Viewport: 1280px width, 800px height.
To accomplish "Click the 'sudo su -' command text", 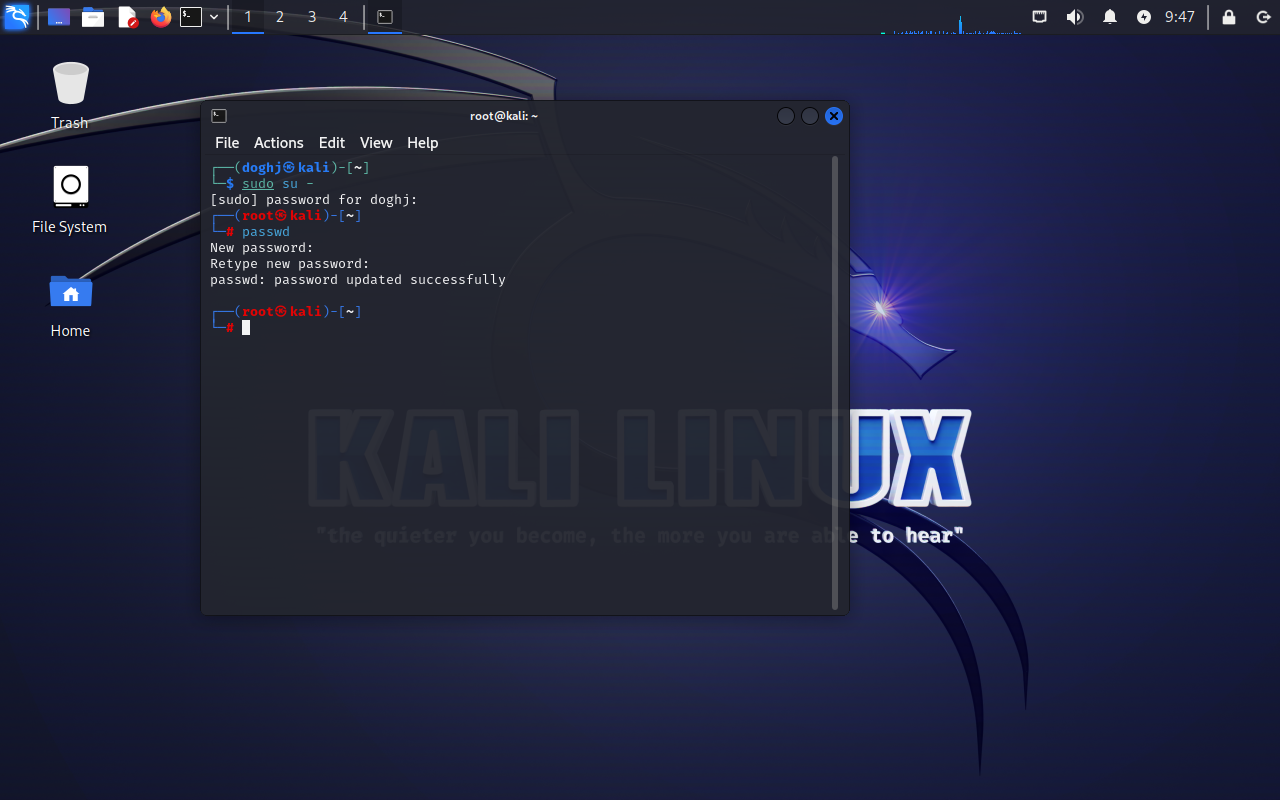I will tap(278, 184).
